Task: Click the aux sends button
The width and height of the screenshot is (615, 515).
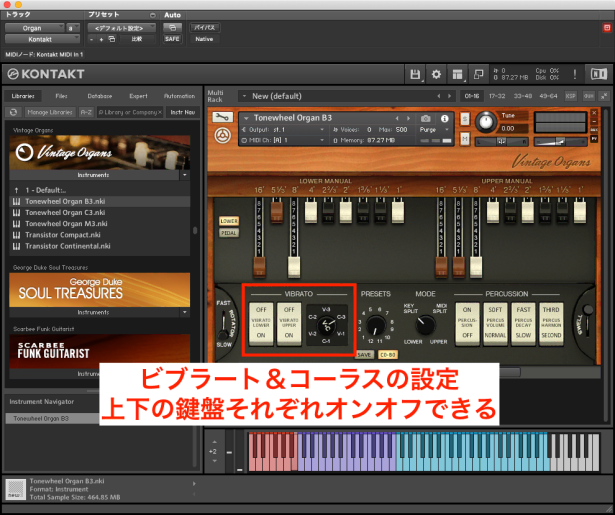Action: click(x=589, y=96)
